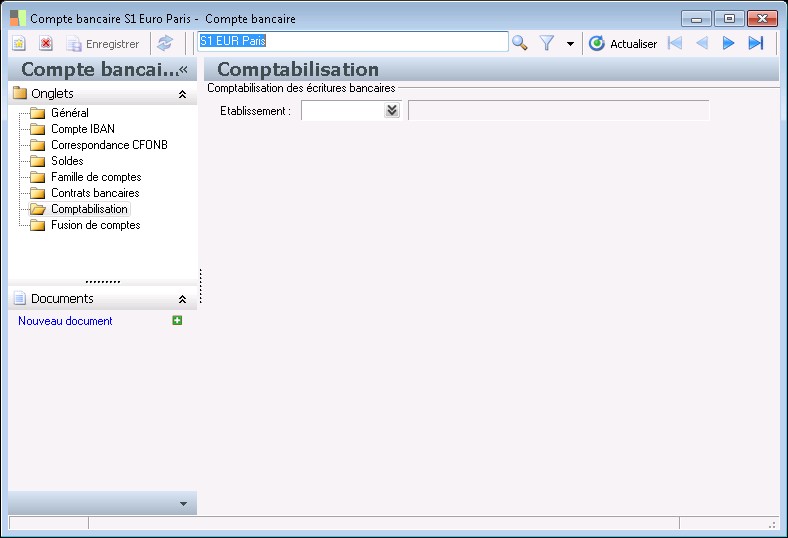Click the red delete record icon

click(x=46, y=43)
